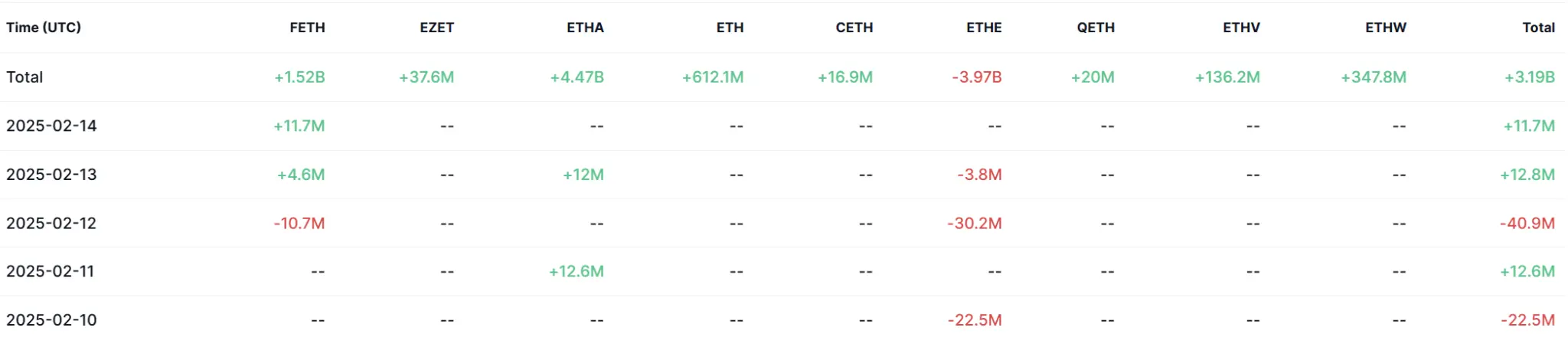The width and height of the screenshot is (1568, 344).
Task: Click the QETH column header
Action: tap(1095, 28)
